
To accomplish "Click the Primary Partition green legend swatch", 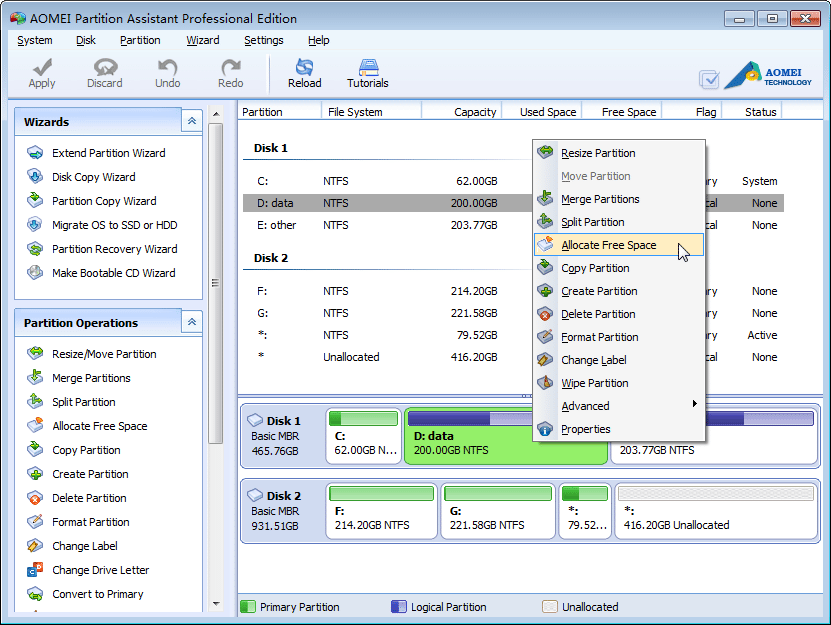I will coord(247,607).
